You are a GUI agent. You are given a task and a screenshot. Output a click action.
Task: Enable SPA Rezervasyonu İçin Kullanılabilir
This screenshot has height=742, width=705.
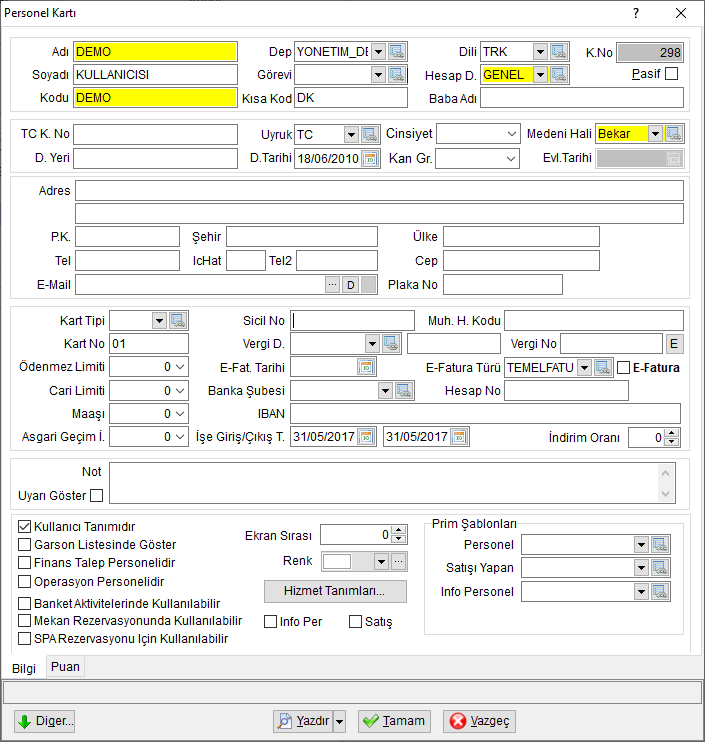pos(24,639)
